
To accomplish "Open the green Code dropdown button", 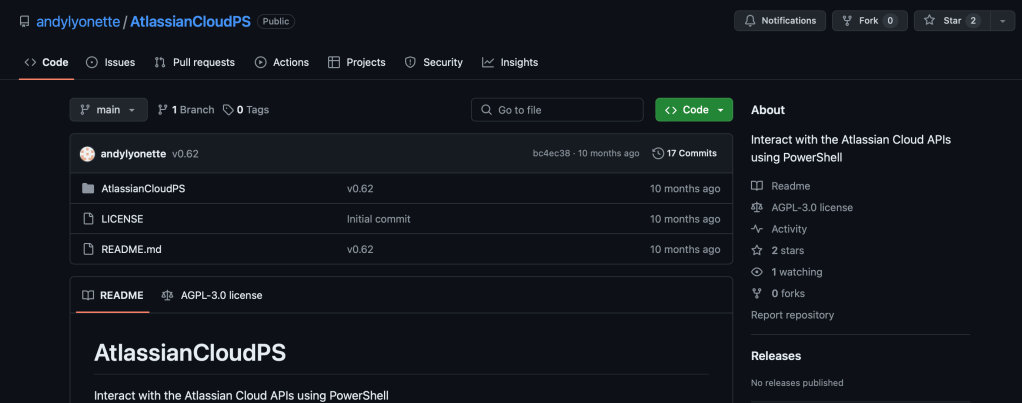I will [x=693, y=110].
